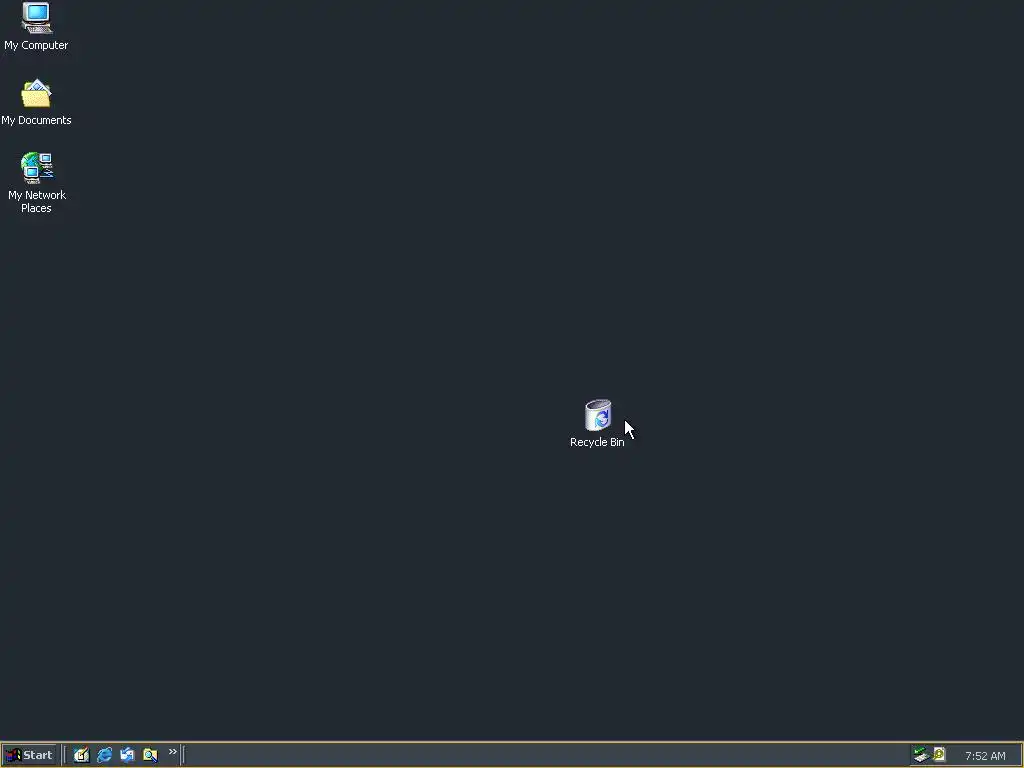The width and height of the screenshot is (1024, 768).
Task: Launch Internet Explorer from Quick Launch
Action: (x=104, y=755)
